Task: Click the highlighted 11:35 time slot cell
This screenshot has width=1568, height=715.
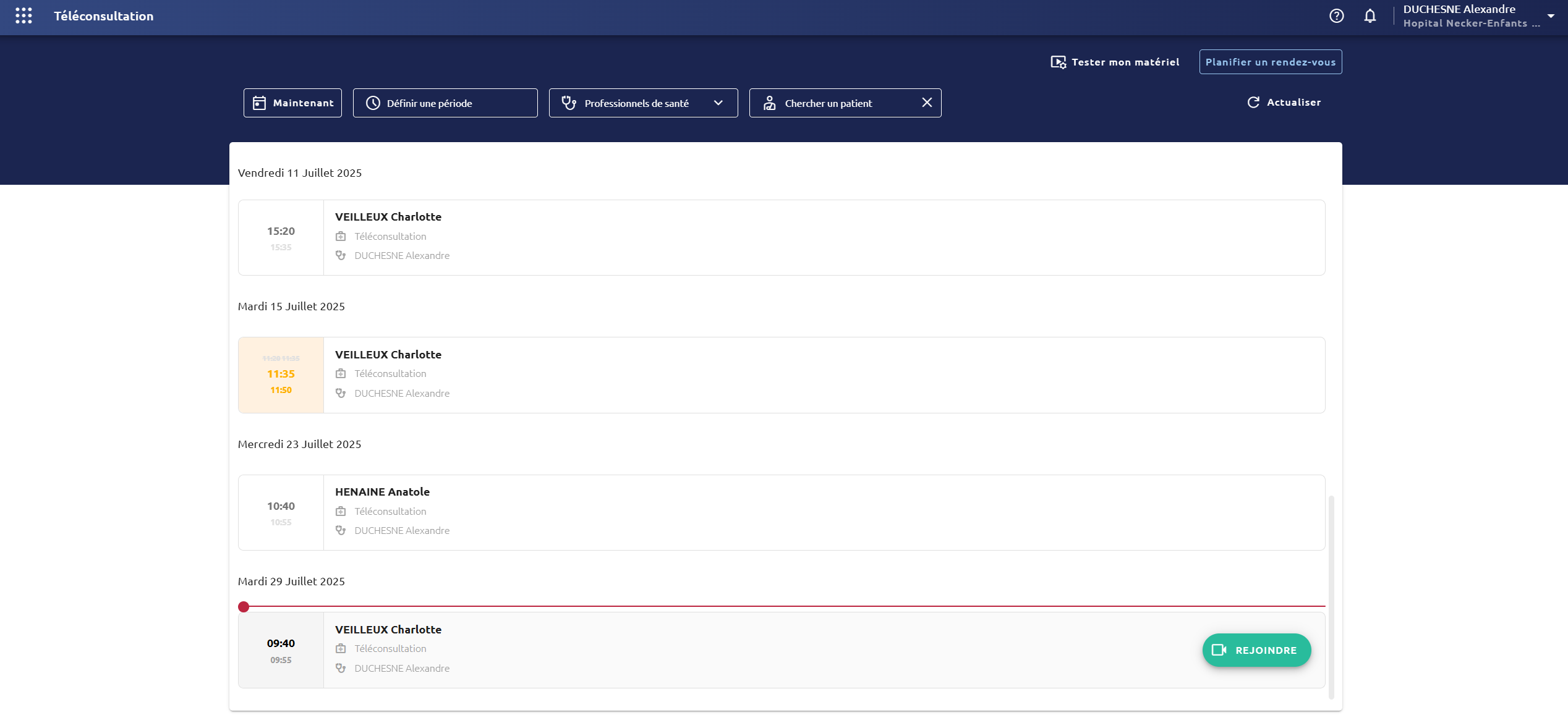Action: point(281,375)
